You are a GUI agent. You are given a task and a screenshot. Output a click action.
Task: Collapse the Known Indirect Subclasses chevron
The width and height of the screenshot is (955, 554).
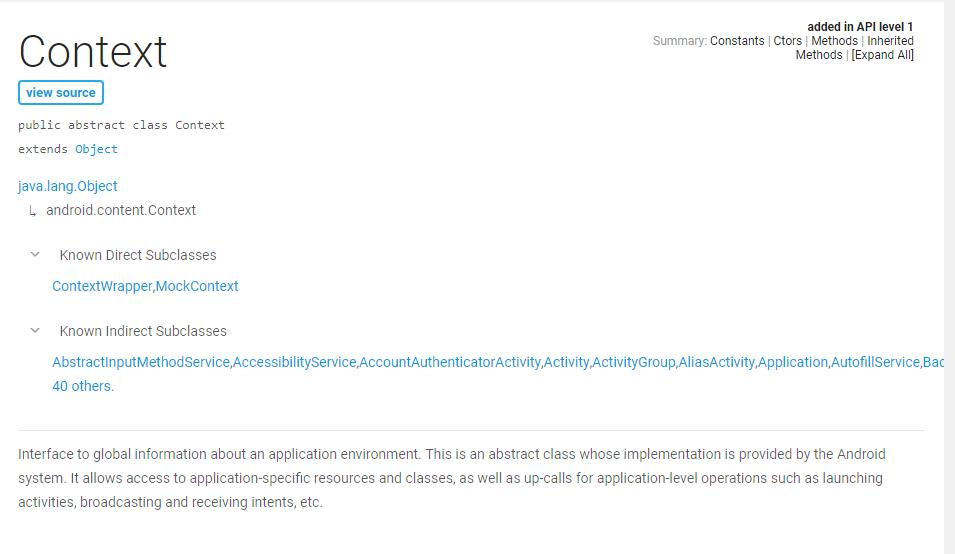[x=35, y=331]
